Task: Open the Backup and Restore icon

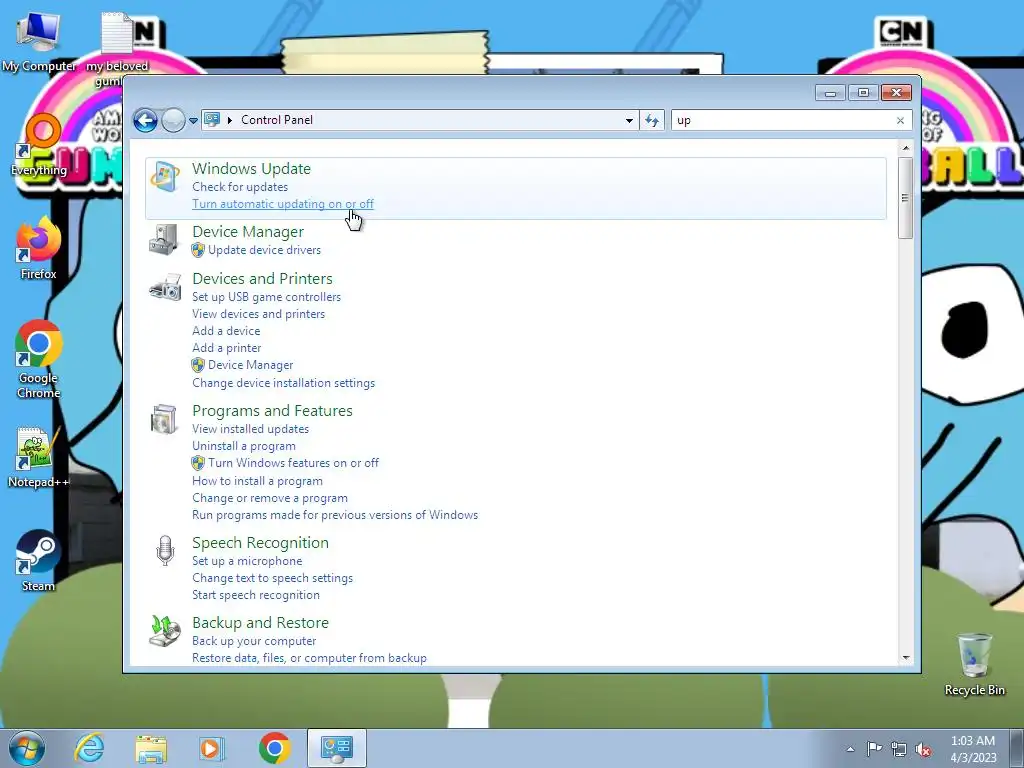Action: click(164, 631)
